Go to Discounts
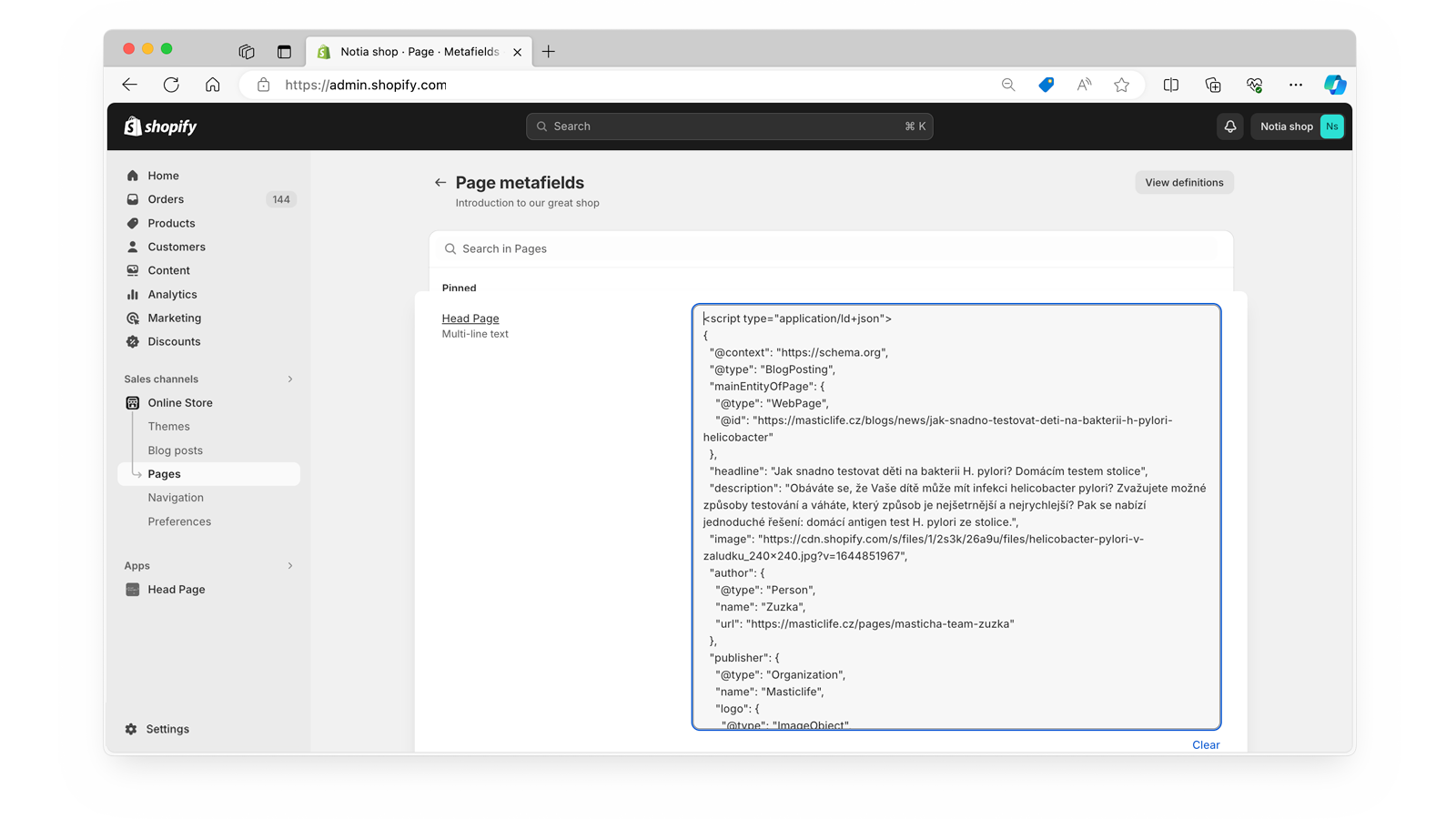The image size is (1456, 819). 175,341
